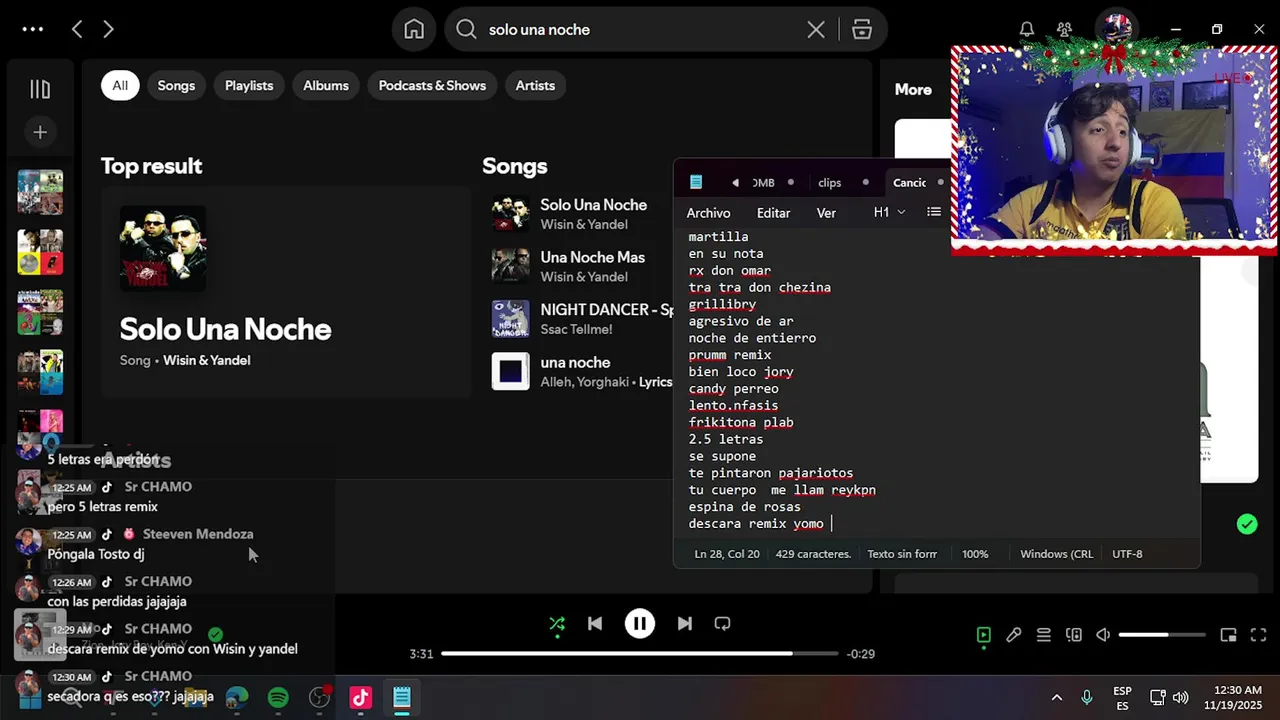1280x720 pixels.
Task: Clear the search field with the X
Action: (x=816, y=30)
